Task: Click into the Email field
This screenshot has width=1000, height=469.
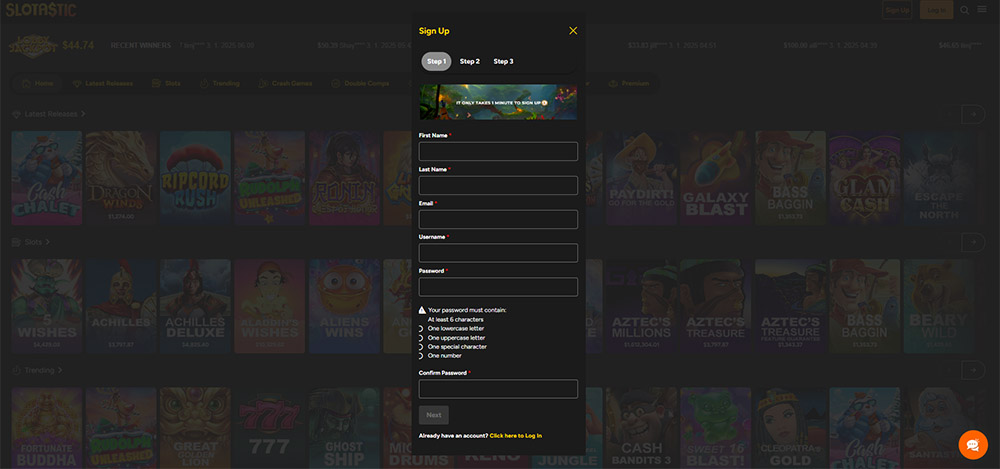Action: click(x=498, y=219)
